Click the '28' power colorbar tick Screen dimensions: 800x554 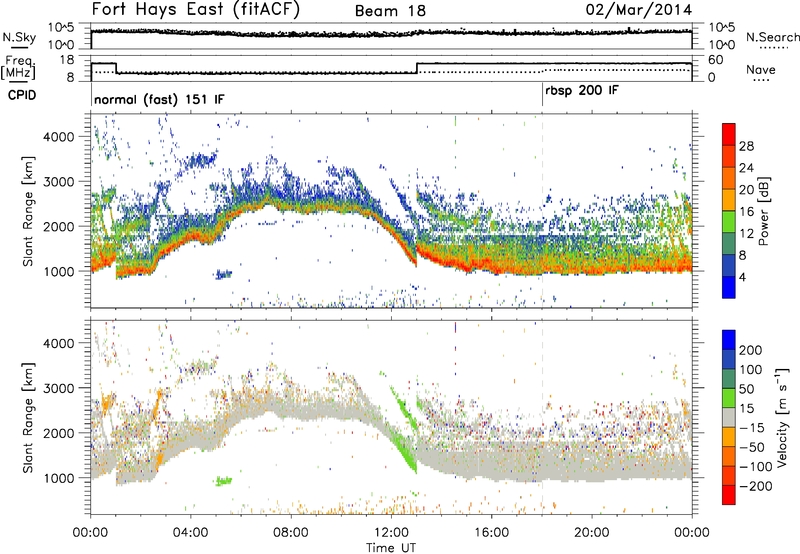tap(746, 146)
